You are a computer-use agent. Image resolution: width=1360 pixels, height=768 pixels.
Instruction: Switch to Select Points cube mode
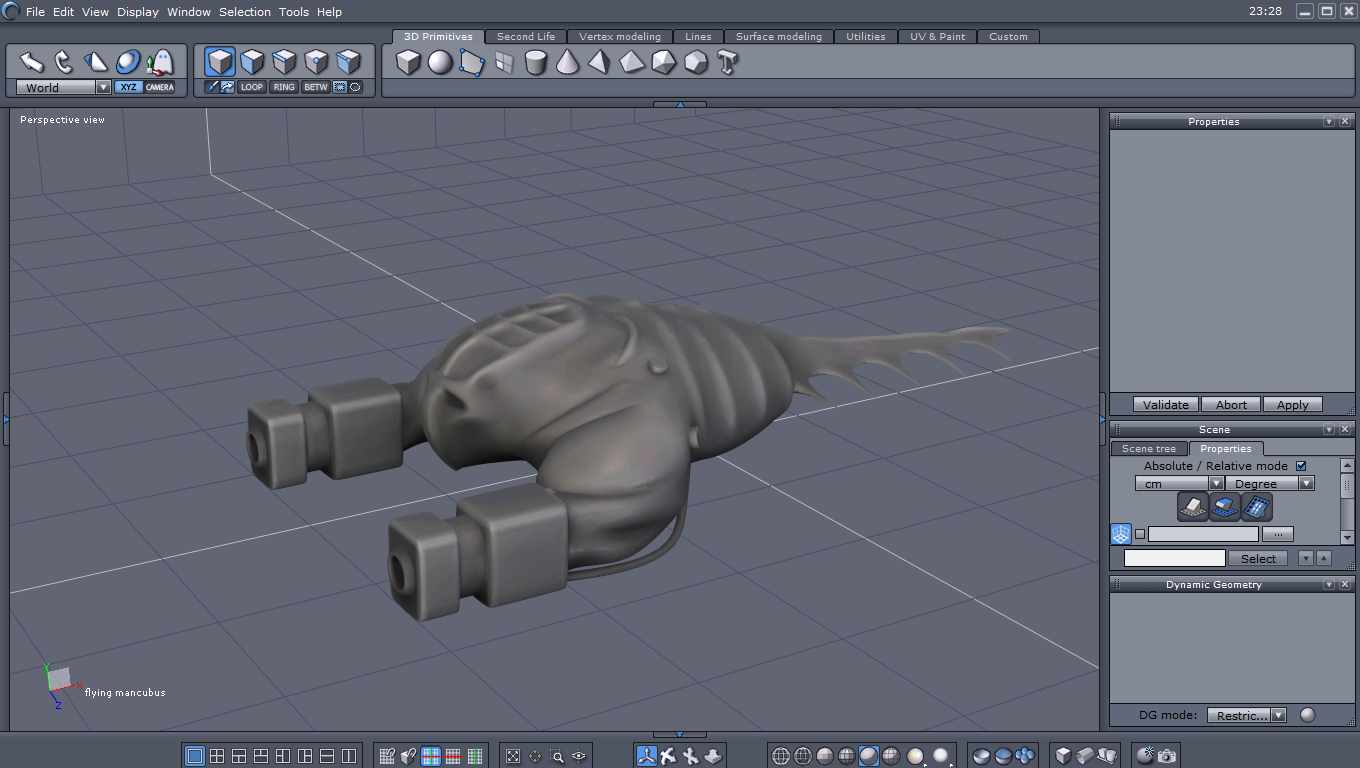[316, 62]
